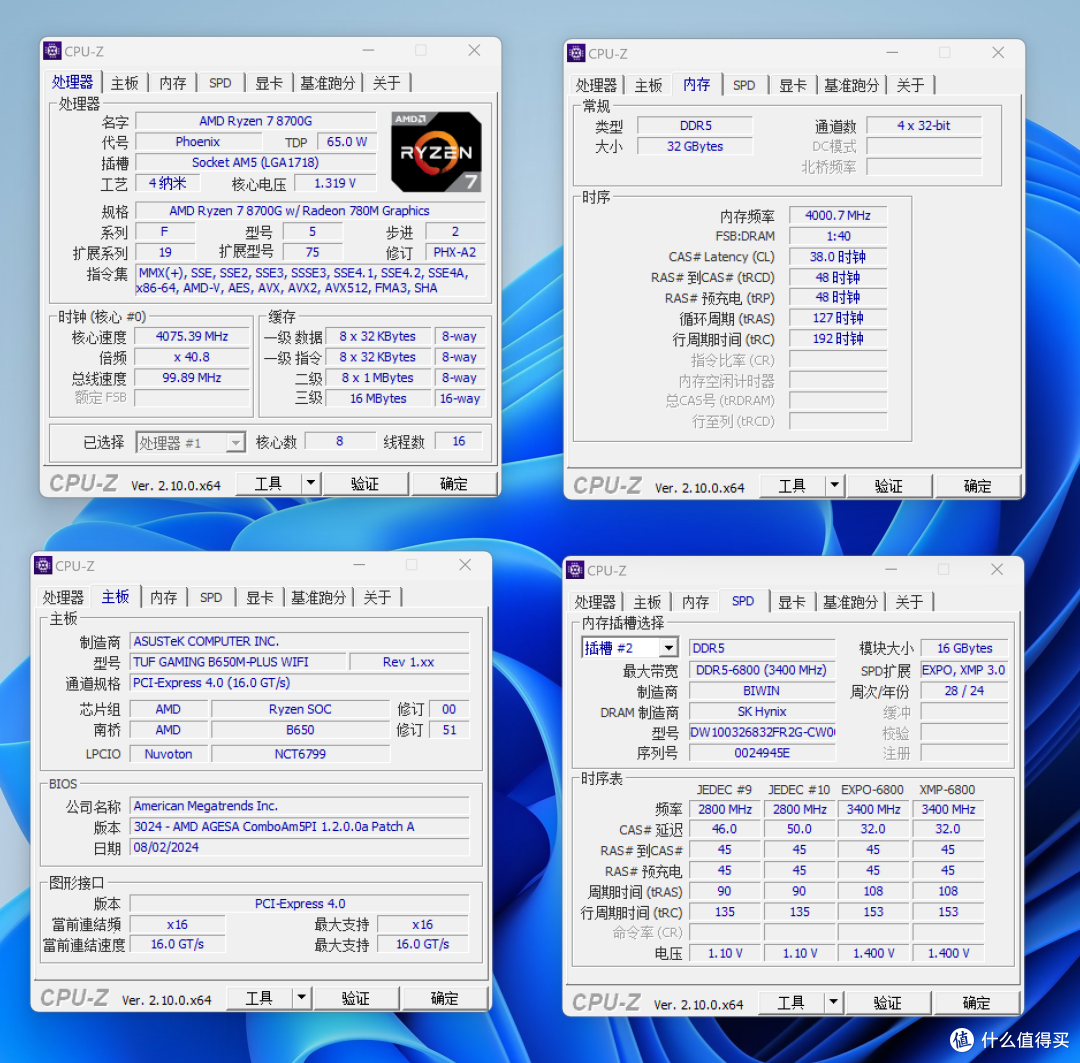This screenshot has height=1063, width=1080.
Task: Open processor selection dropdown 处理器 #1
Action: tap(190, 442)
